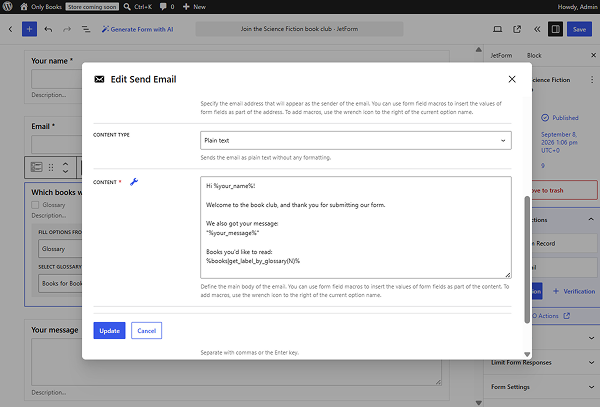Open the New content menu
The height and width of the screenshot is (407, 600).
(x=194, y=7)
